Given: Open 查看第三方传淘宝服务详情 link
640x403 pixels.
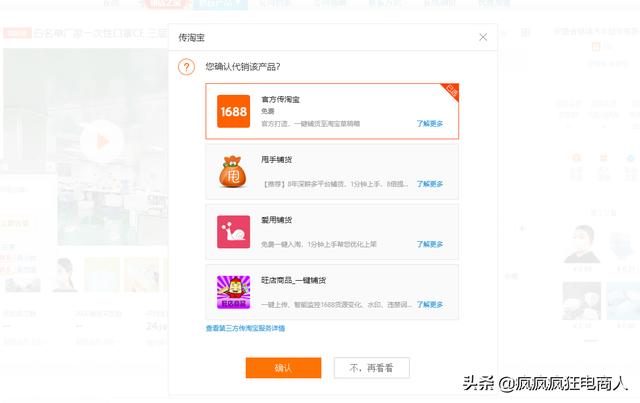Looking at the screenshot, I should 245,328.
